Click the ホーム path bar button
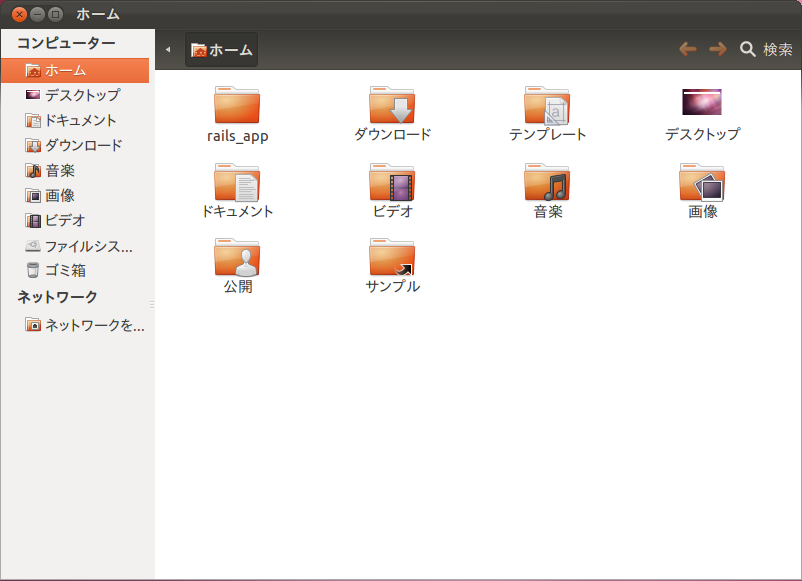The image size is (802, 581). (x=221, y=50)
